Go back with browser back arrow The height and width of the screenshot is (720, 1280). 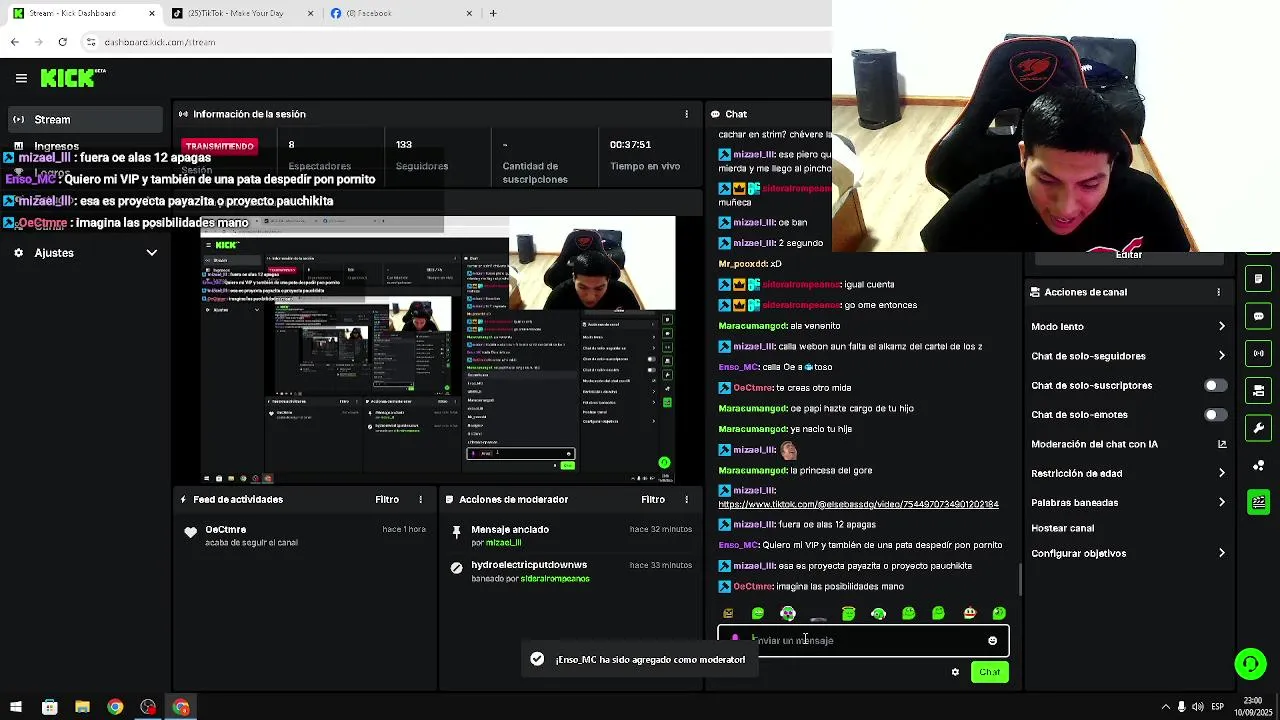pyautogui.click(x=14, y=42)
